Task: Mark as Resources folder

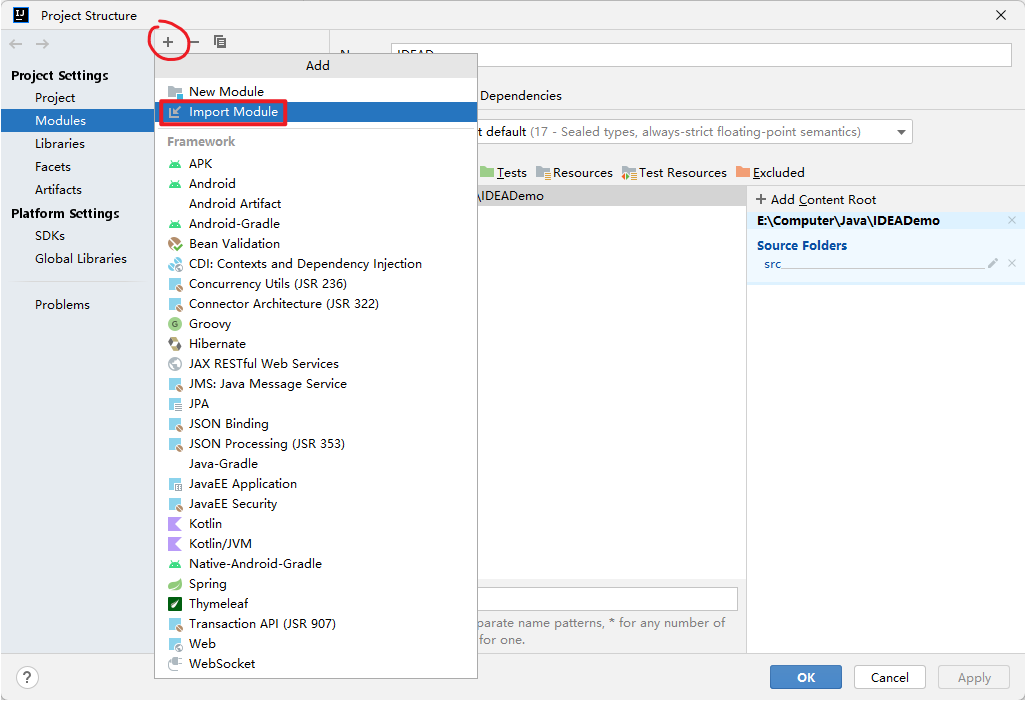Action: 575,173
